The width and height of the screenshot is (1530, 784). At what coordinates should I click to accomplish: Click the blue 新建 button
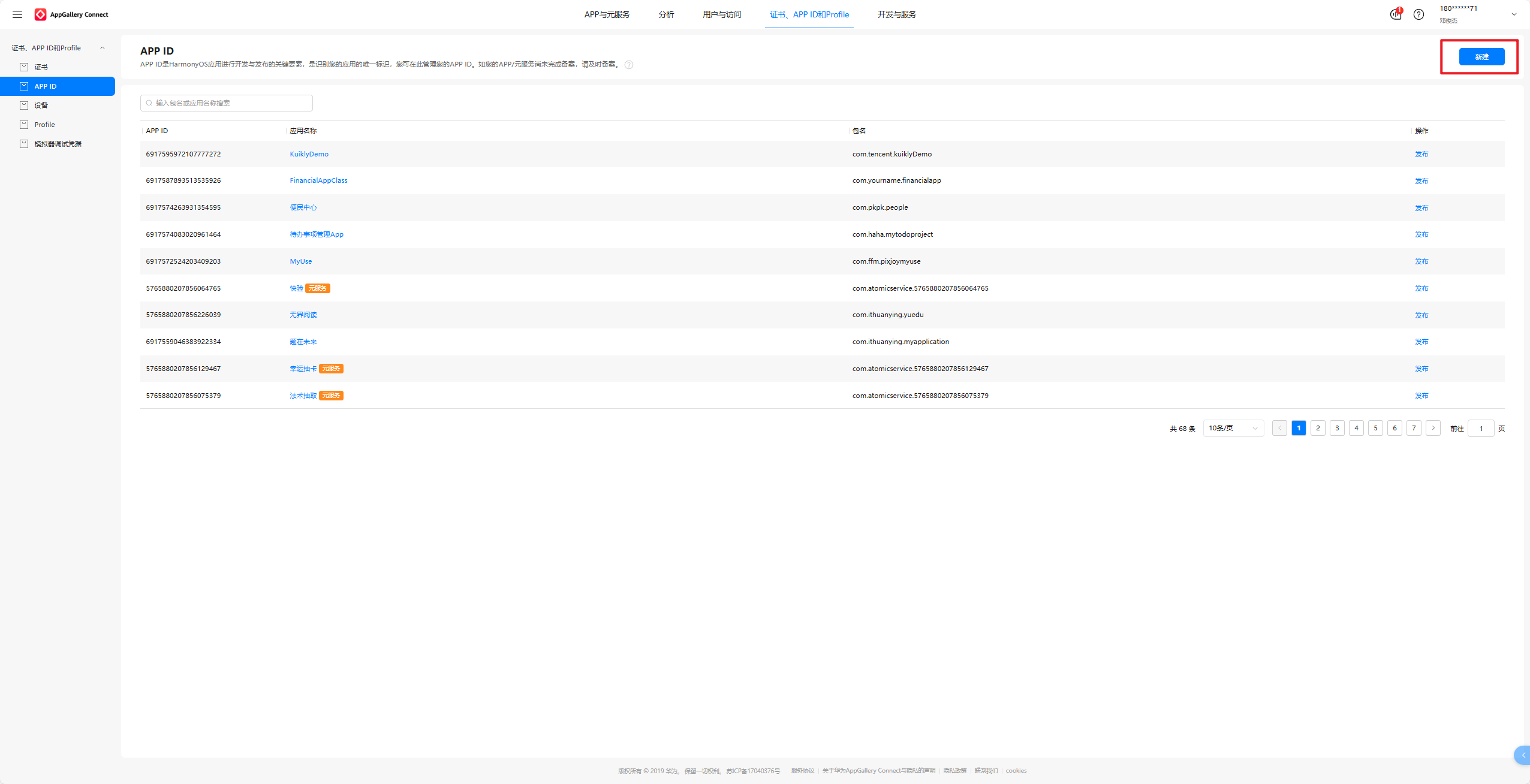pyautogui.click(x=1481, y=57)
